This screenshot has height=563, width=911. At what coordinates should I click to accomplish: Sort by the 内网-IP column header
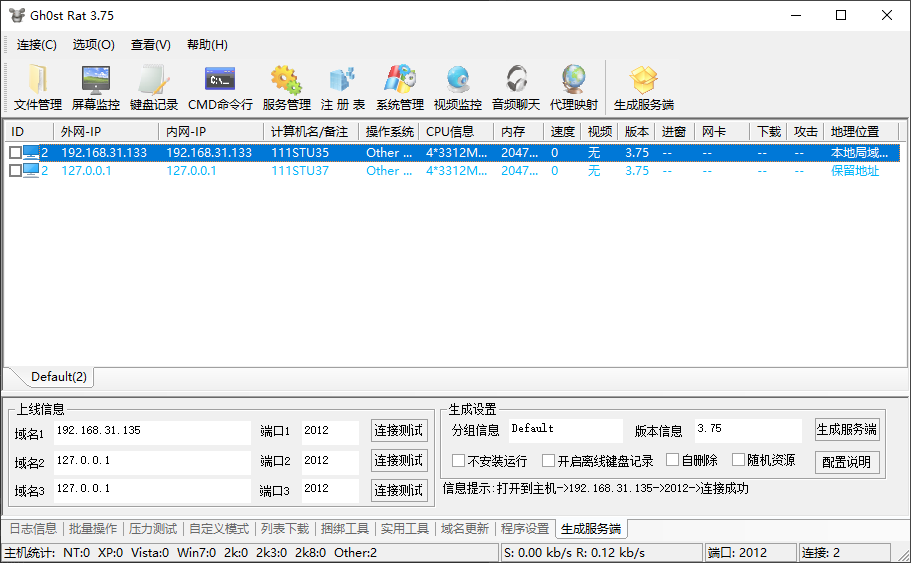[211, 132]
